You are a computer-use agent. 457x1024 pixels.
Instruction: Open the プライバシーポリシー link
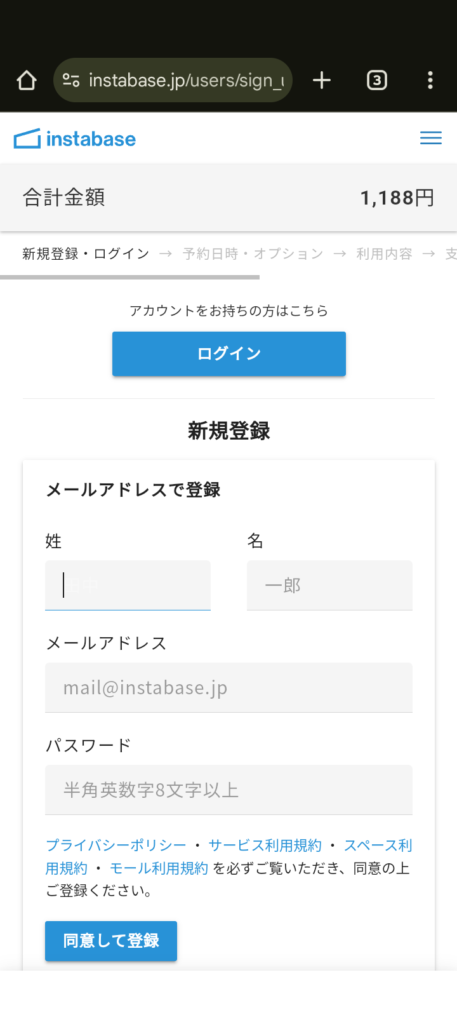point(116,846)
